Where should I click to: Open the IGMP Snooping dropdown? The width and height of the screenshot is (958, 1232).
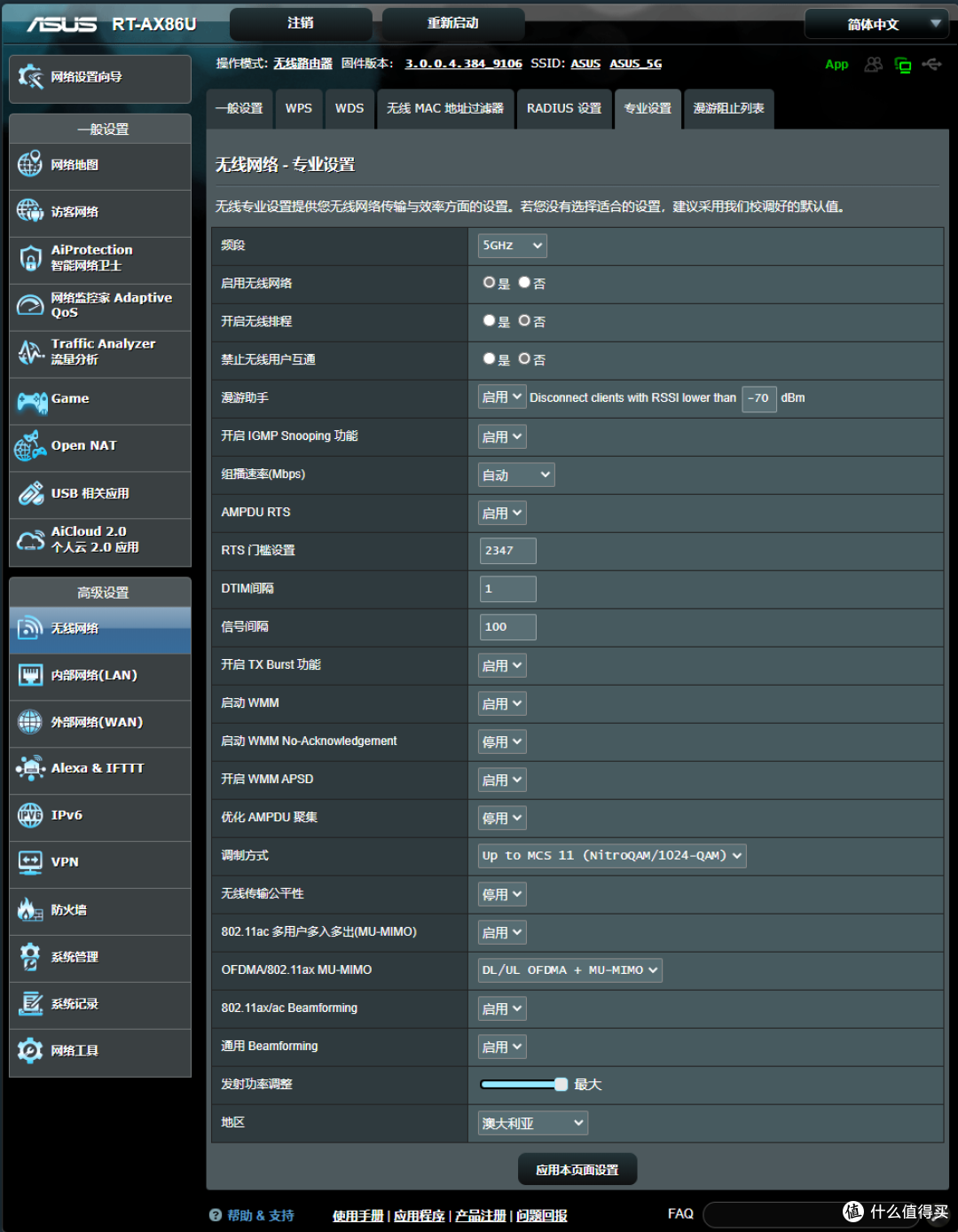tap(502, 436)
